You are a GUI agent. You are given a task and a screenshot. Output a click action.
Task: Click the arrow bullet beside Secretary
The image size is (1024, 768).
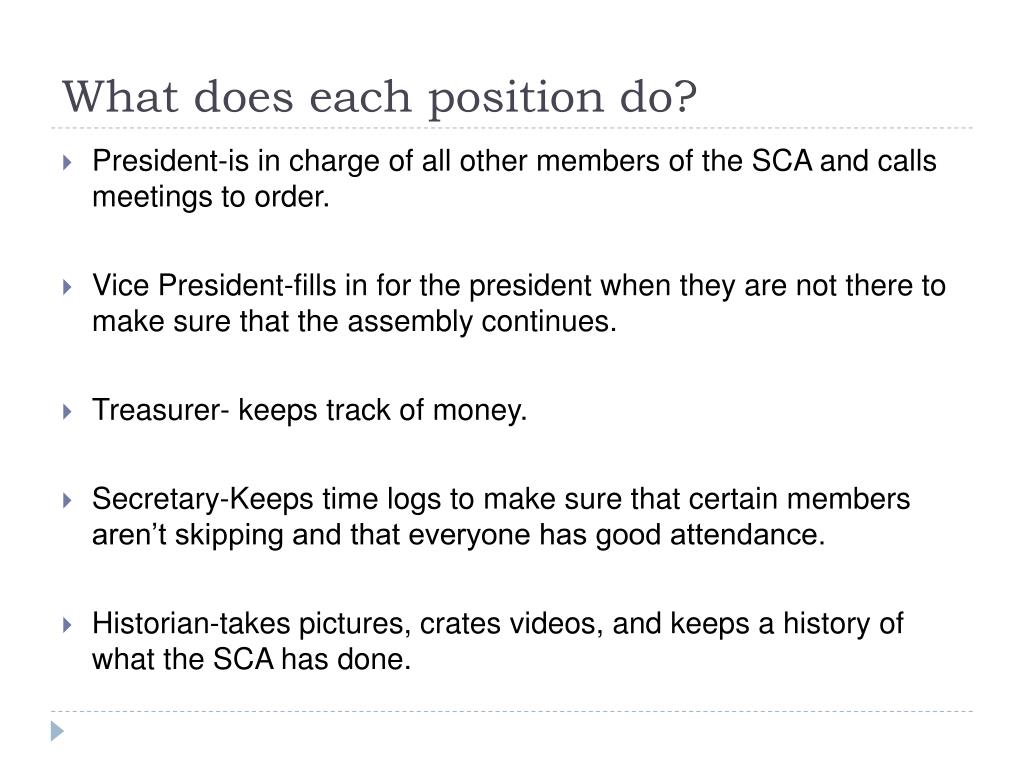pyautogui.click(x=67, y=500)
